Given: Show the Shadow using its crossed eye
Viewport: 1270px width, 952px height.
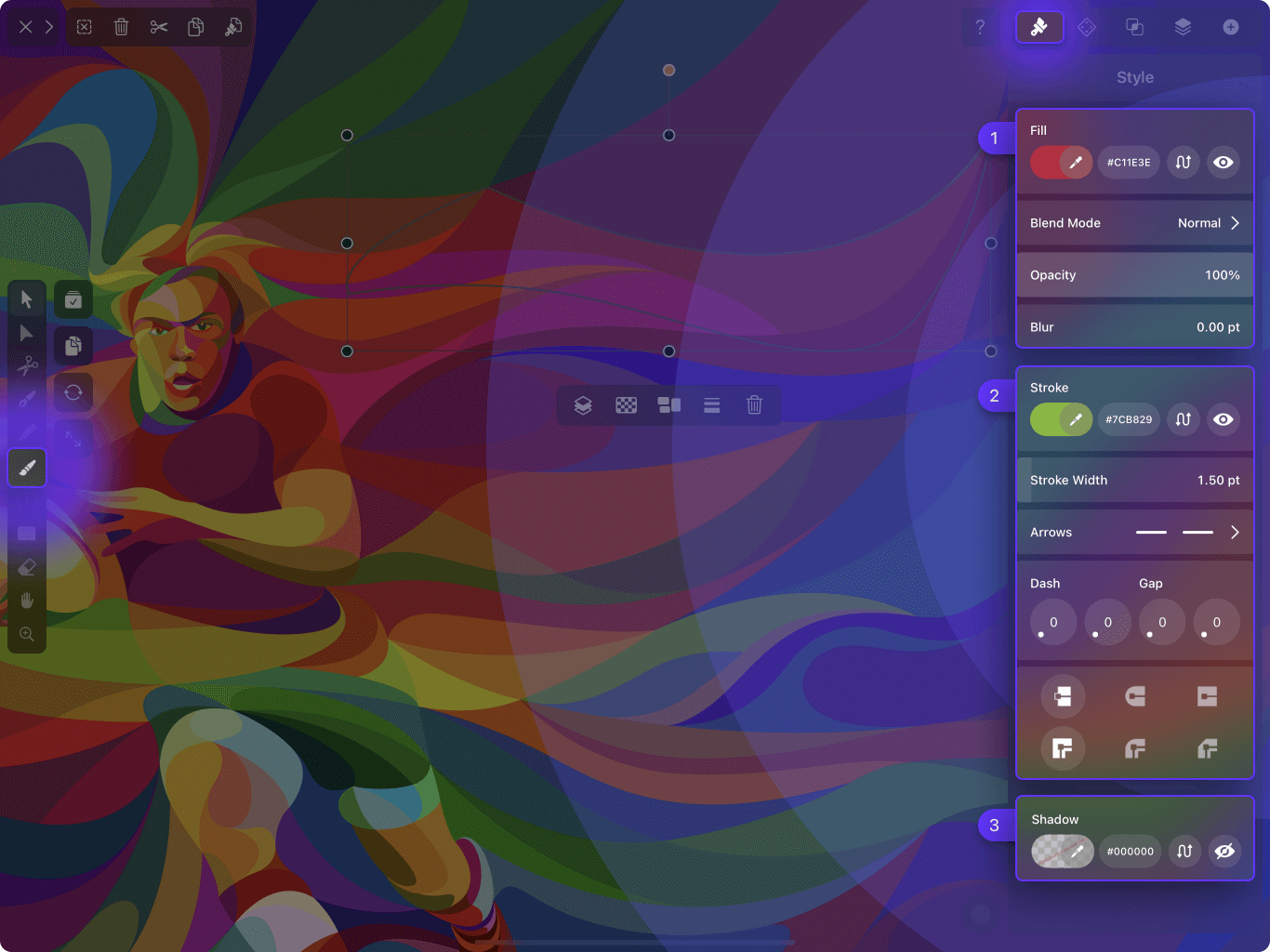Looking at the screenshot, I should click(x=1225, y=852).
